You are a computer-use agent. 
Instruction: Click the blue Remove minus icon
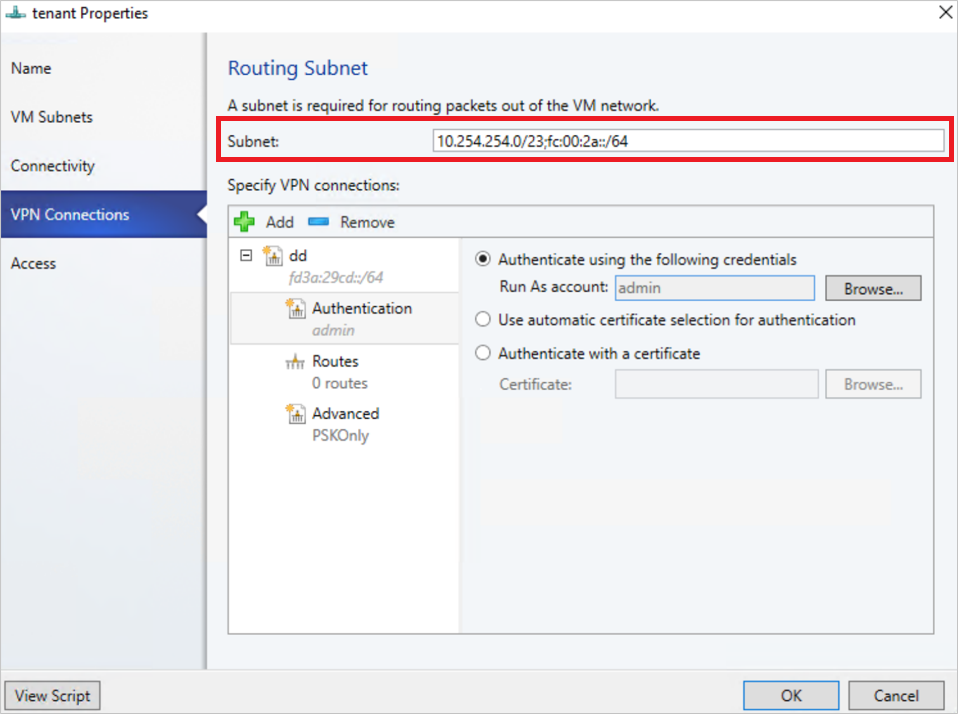click(318, 222)
